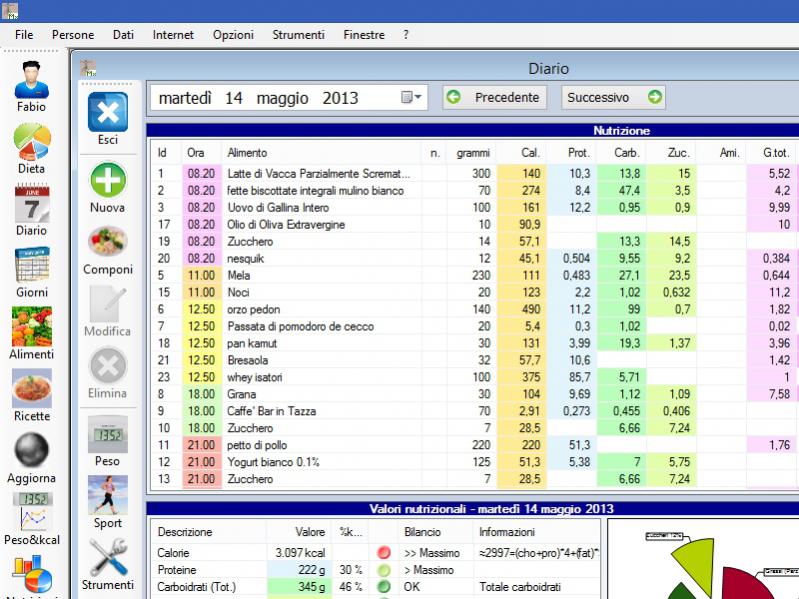Go to next day with Successivo
Screen dimensions: 799x599
coord(613,98)
